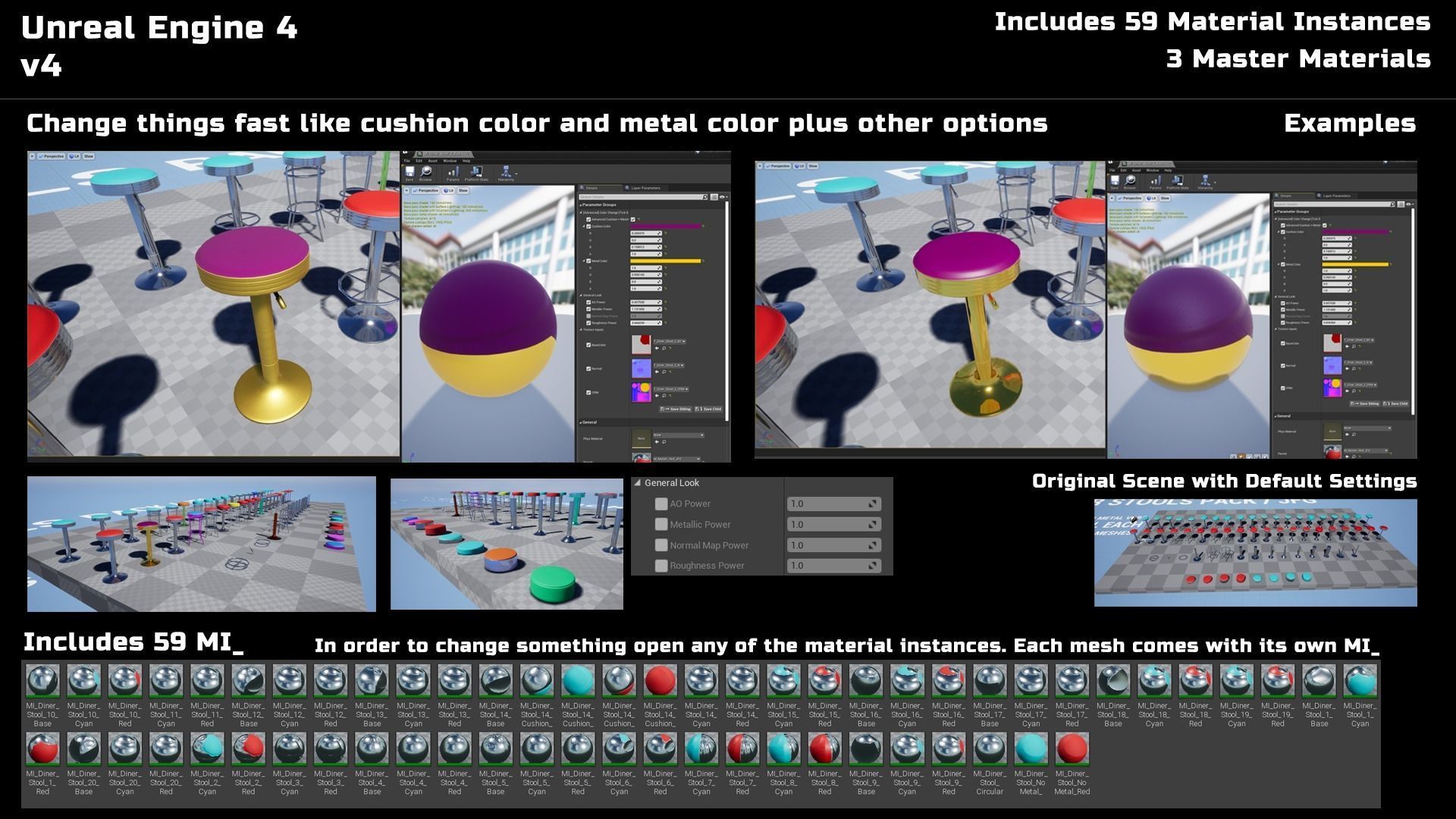Click the Save icon in the left material editor
Image resolution: width=1456 pixels, height=819 pixels.
pos(409,173)
